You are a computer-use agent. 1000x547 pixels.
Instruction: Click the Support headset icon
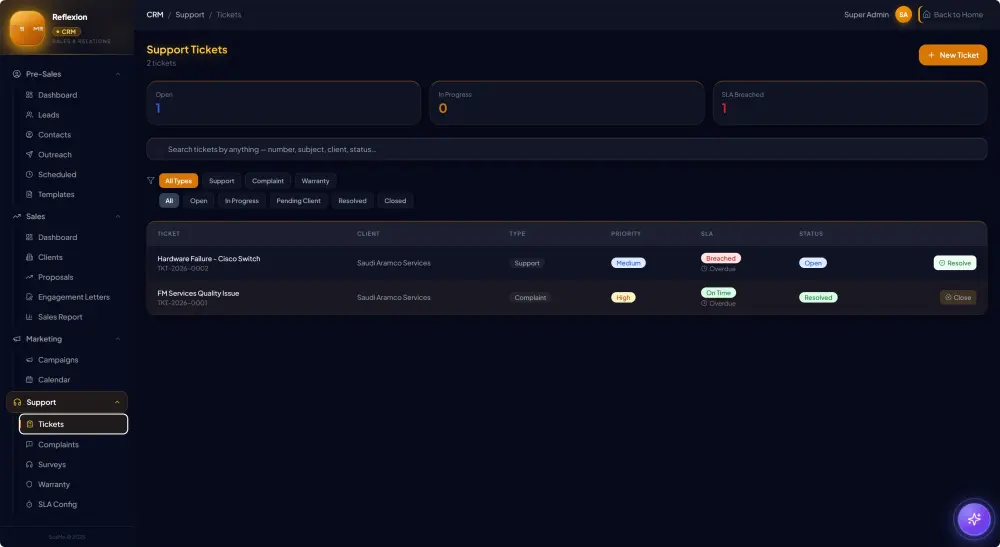(17, 402)
